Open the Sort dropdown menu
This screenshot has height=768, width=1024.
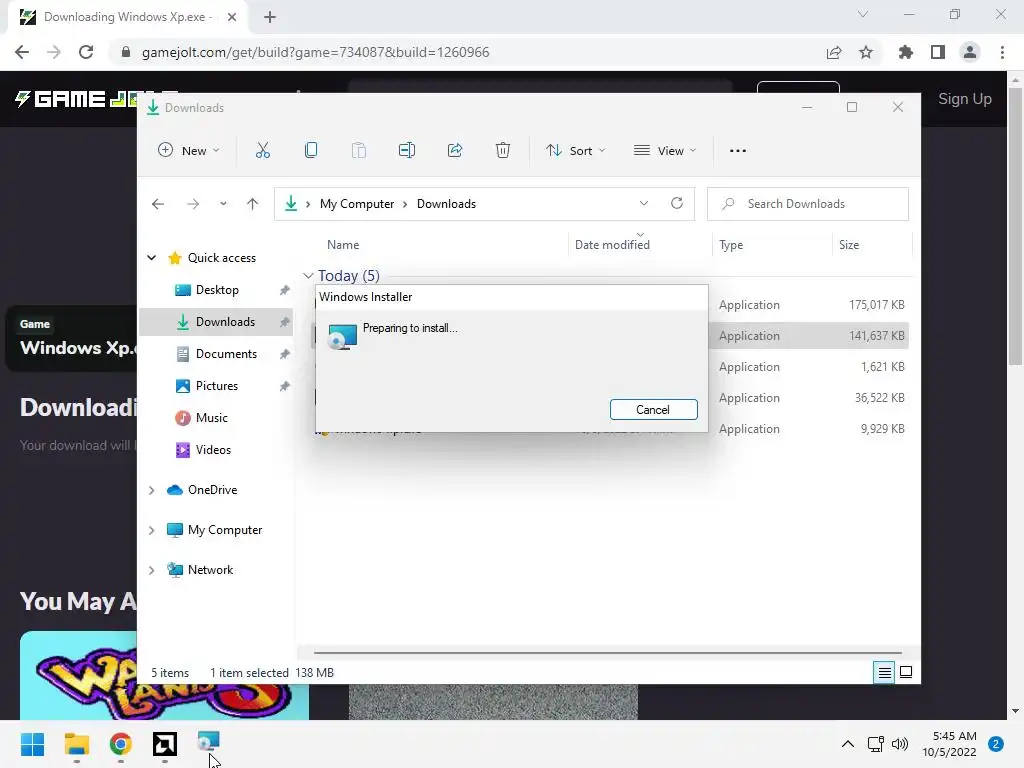coord(575,151)
